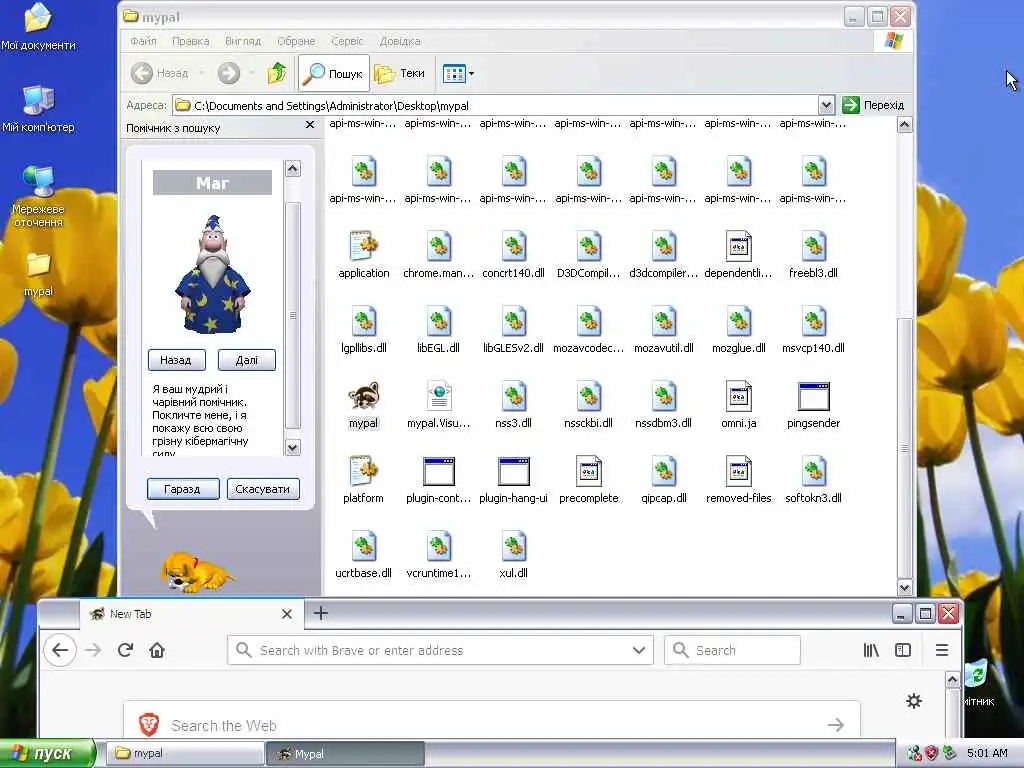Click the Back arrow in Explorer
This screenshot has height=768, width=1024.
(142, 73)
